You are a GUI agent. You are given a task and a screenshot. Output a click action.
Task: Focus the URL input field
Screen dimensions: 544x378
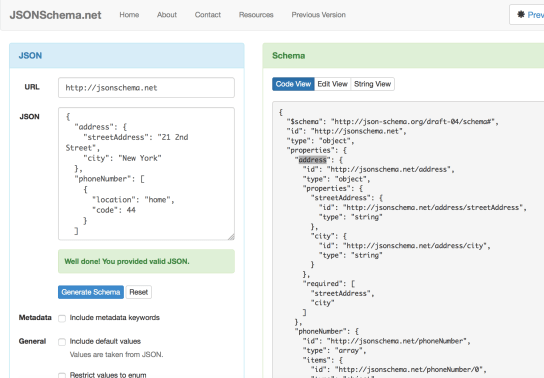coord(146,87)
